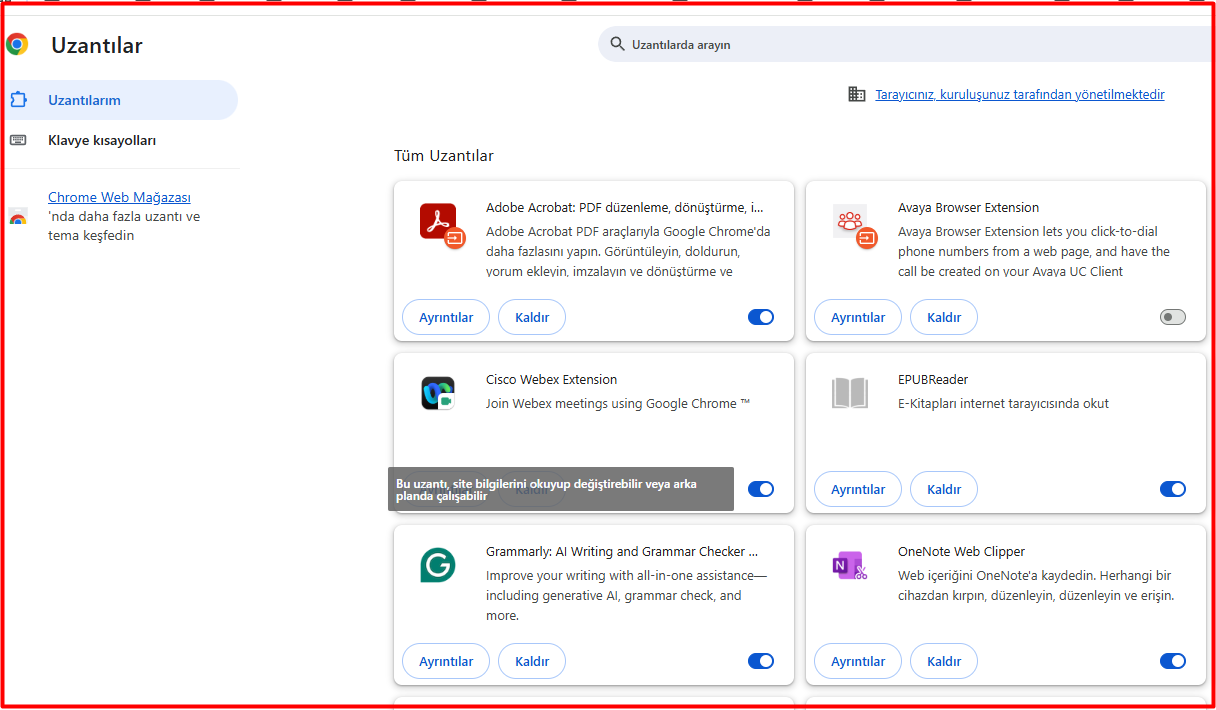Open Ayrıntılar for Avaya Browser Extension
This screenshot has width=1216, height=710.
click(858, 317)
